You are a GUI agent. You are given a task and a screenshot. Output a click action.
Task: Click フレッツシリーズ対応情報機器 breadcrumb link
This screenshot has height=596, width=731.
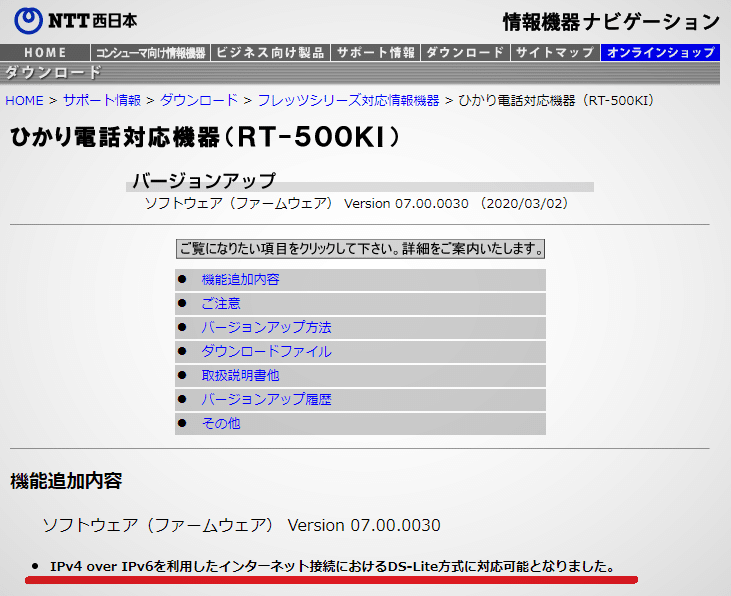point(348,100)
